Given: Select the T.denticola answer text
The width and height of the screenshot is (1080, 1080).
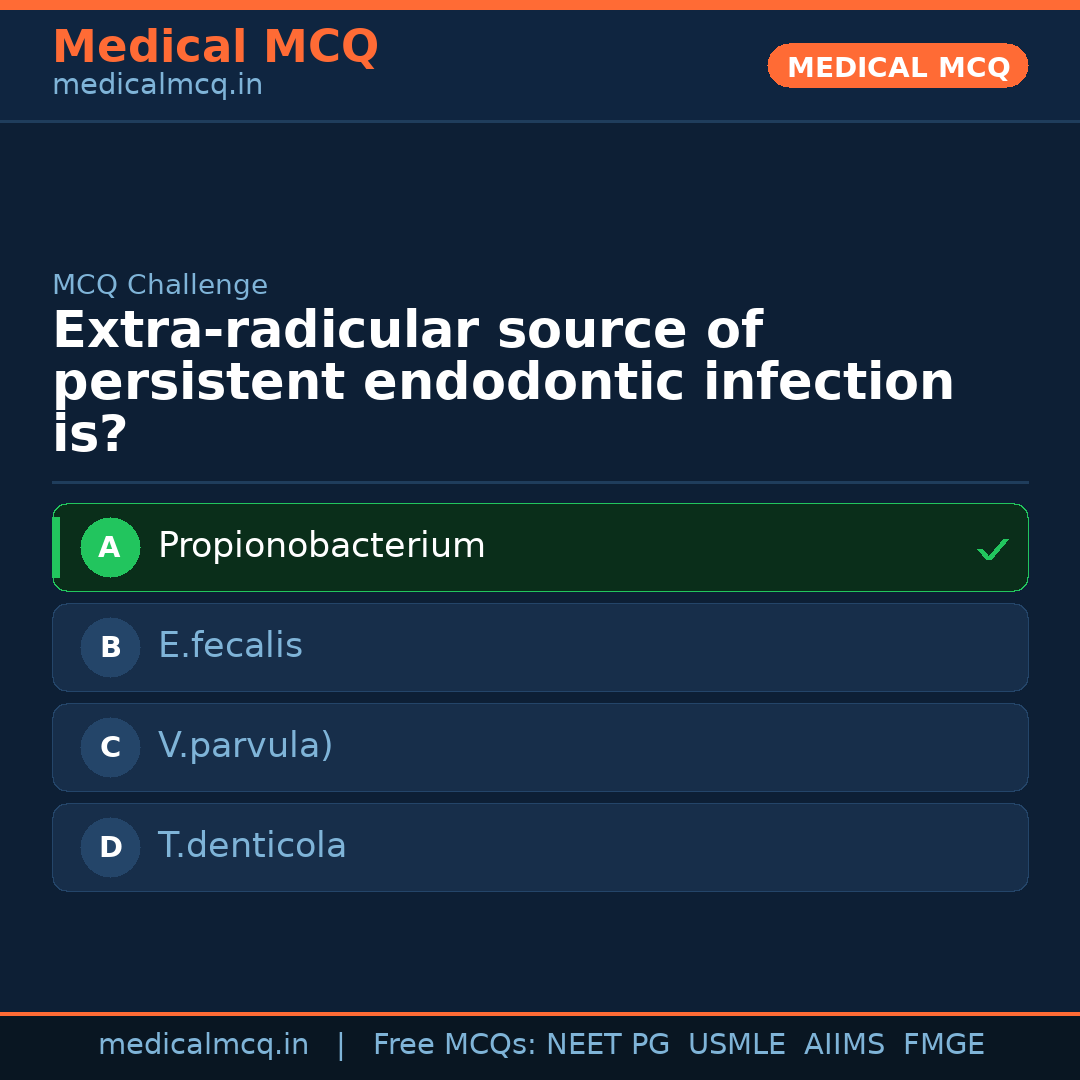Looking at the screenshot, I should click(x=252, y=846).
